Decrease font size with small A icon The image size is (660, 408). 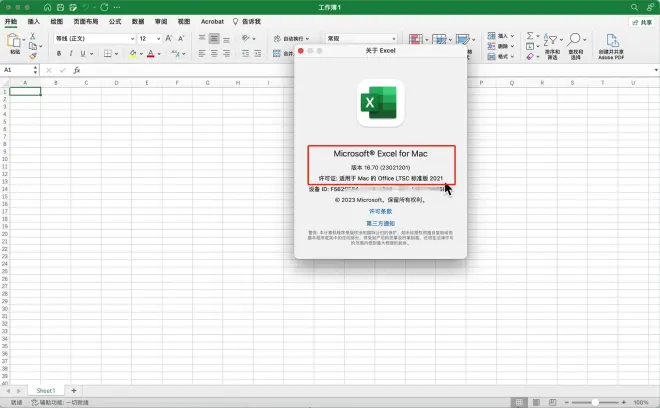[x=181, y=38]
